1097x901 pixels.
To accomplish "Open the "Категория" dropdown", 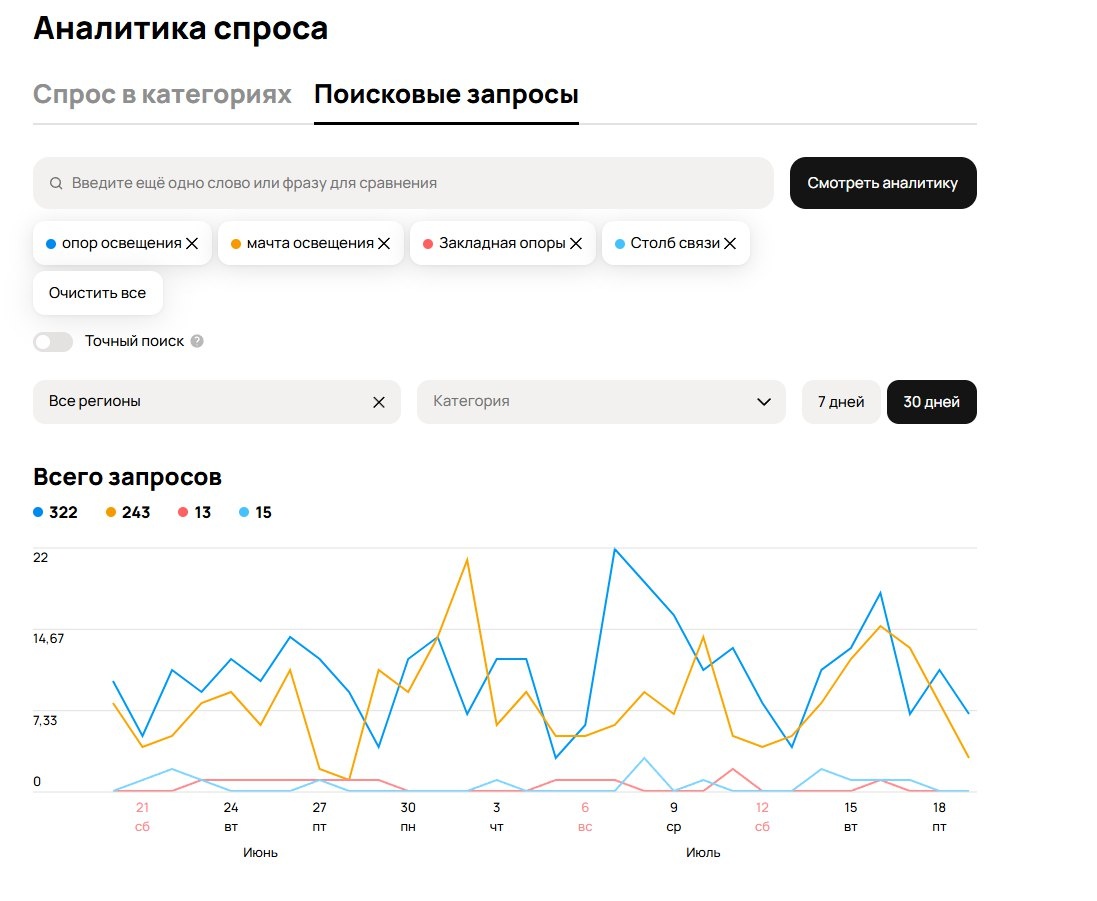I will click(600, 401).
